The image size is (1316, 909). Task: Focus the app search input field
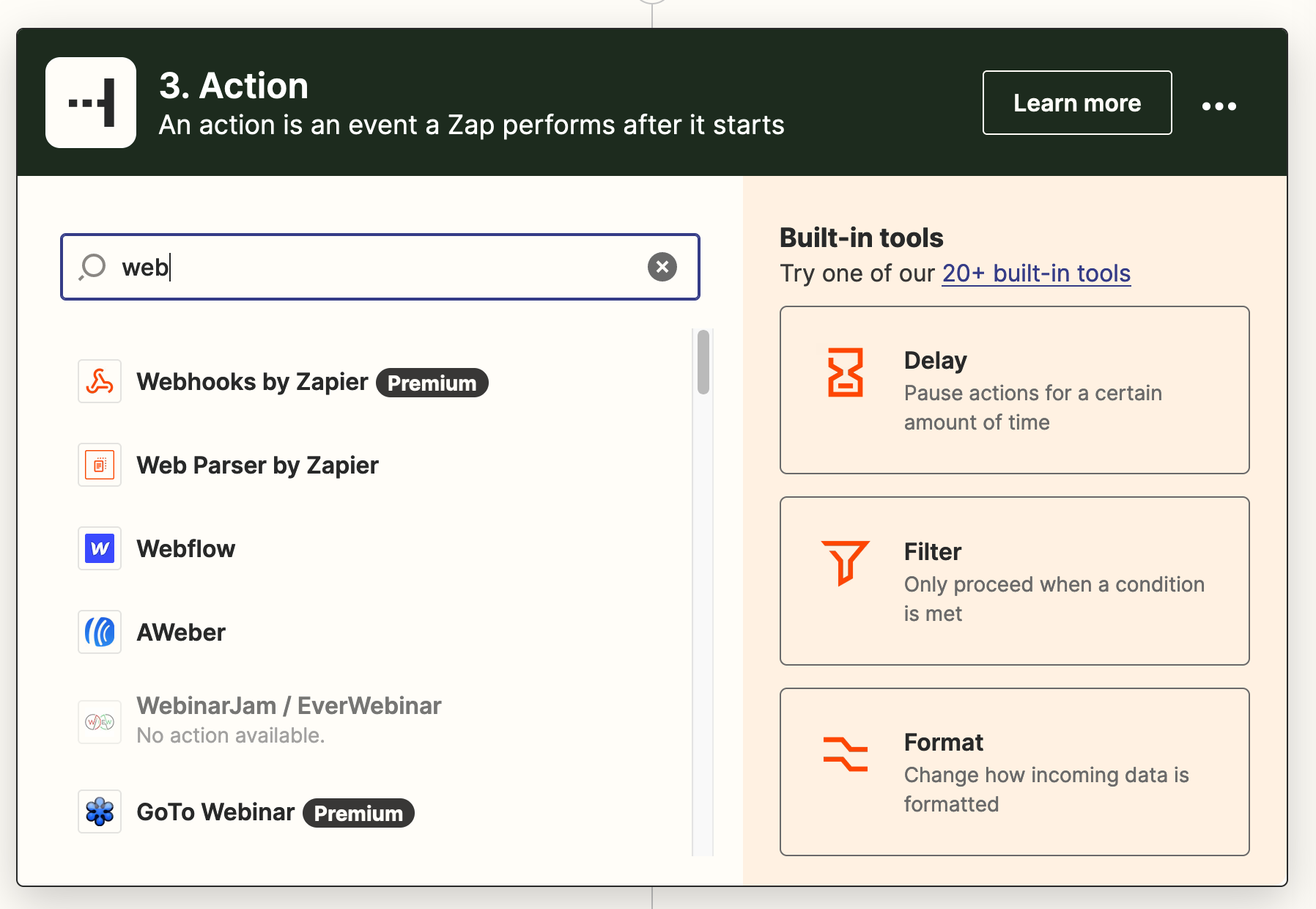381,267
